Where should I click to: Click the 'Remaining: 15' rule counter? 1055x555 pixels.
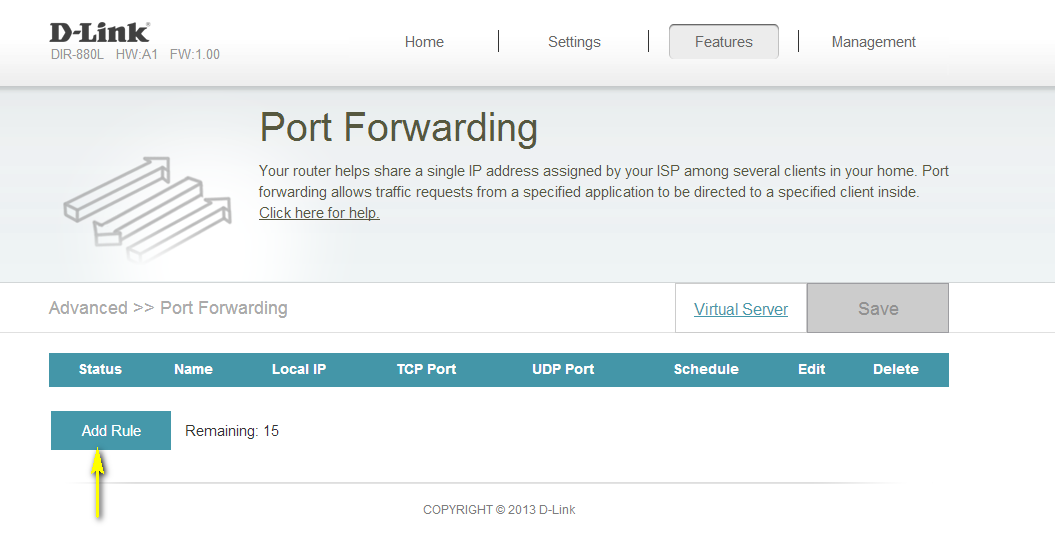tap(232, 431)
